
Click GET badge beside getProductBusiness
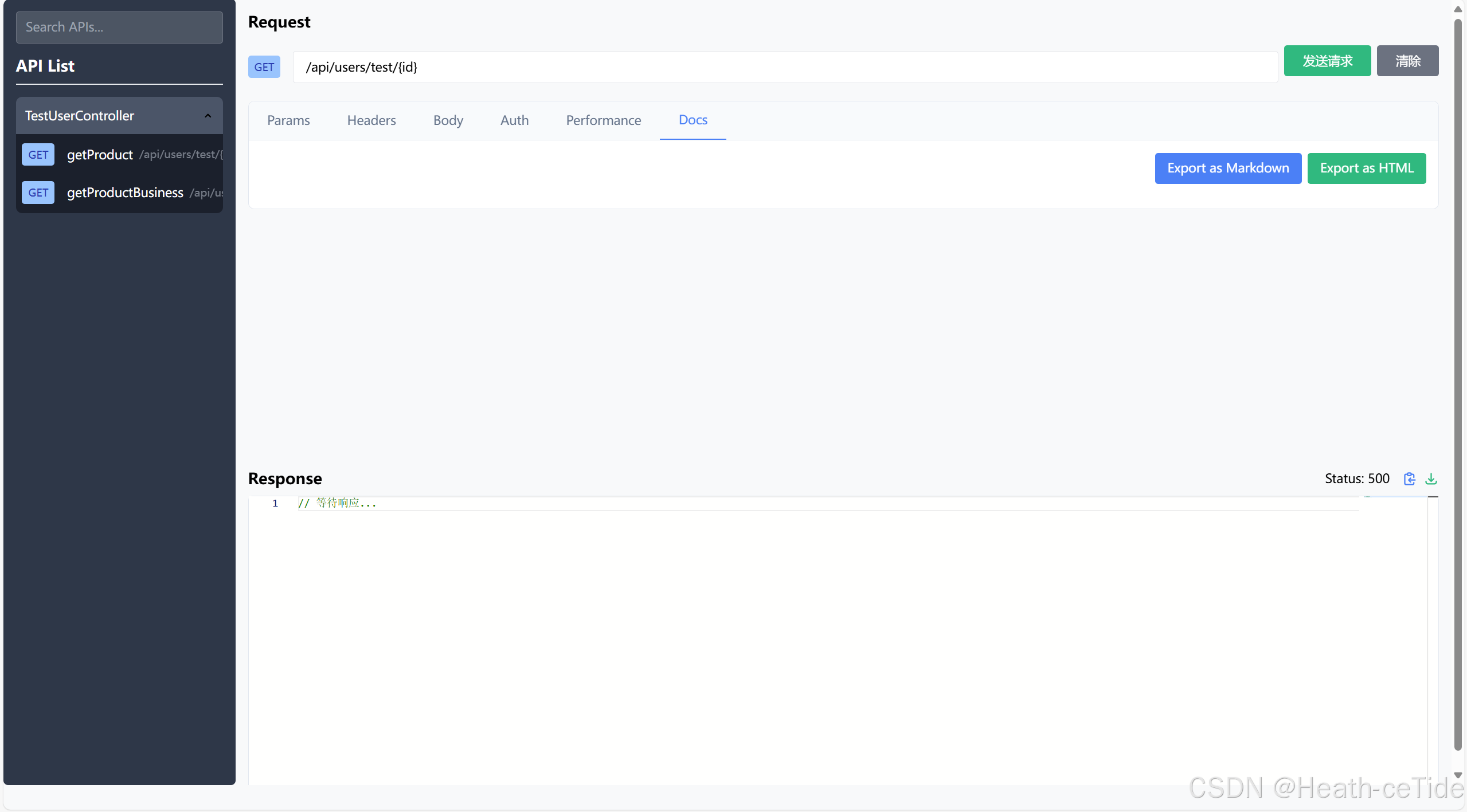(x=38, y=193)
